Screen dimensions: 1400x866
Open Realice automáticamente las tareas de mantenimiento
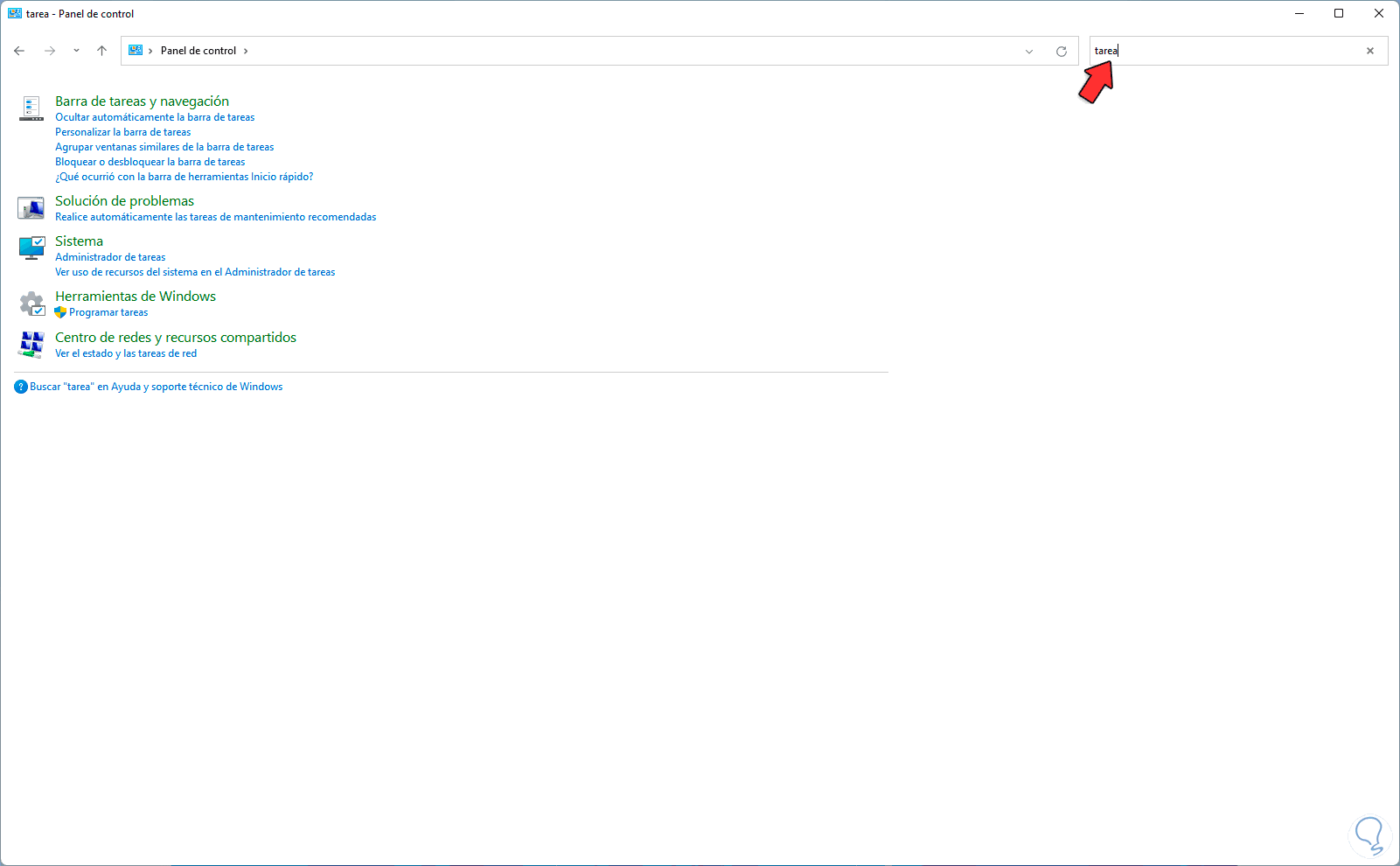pos(215,217)
